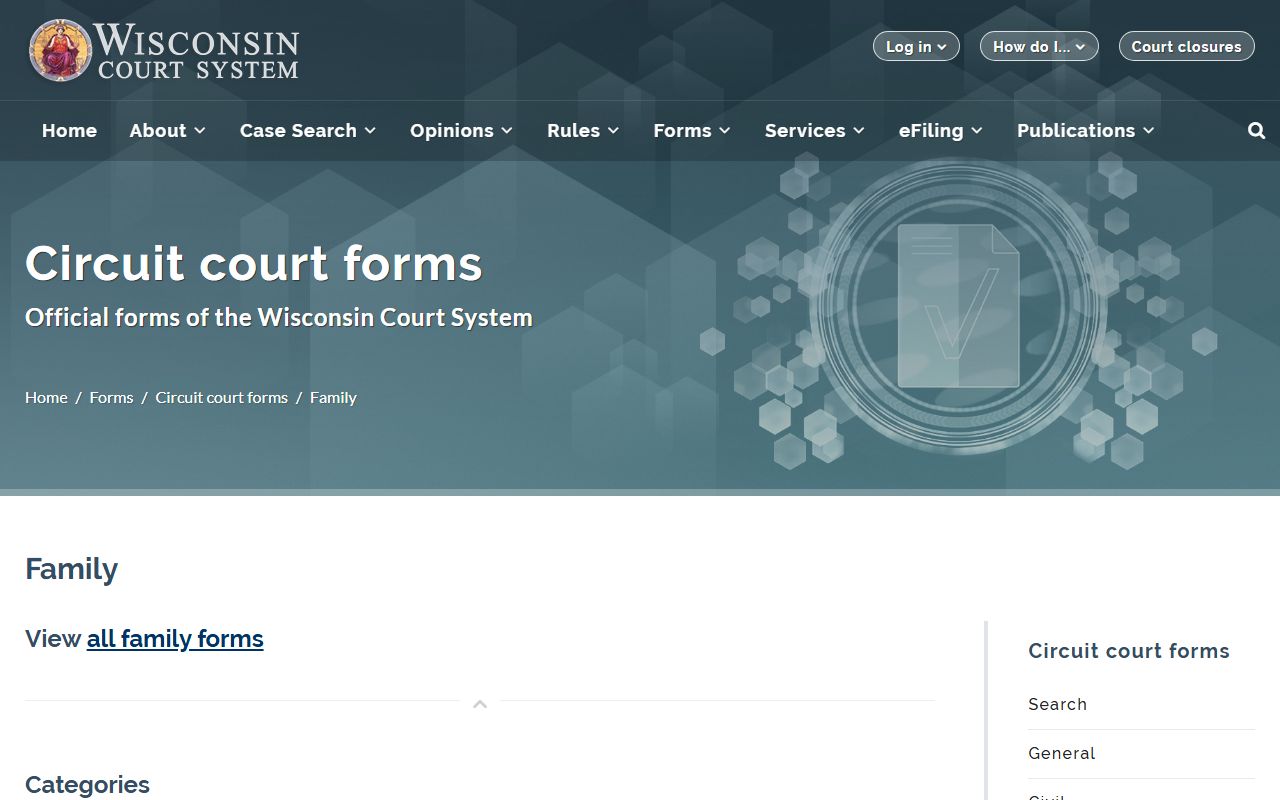Click the Official forms of the Wisconsin subtitle
The width and height of the screenshot is (1280, 800).
[279, 318]
